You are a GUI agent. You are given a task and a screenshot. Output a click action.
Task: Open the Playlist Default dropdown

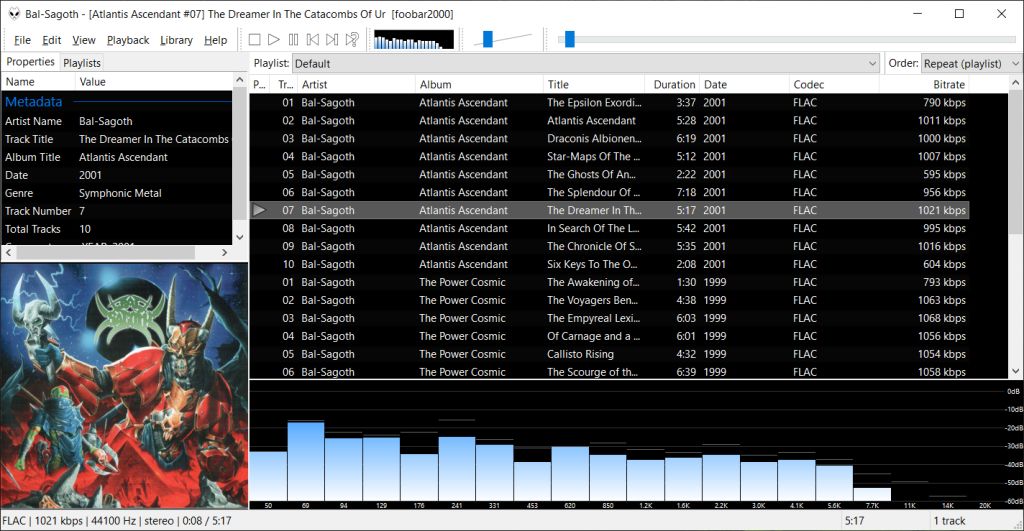point(585,63)
